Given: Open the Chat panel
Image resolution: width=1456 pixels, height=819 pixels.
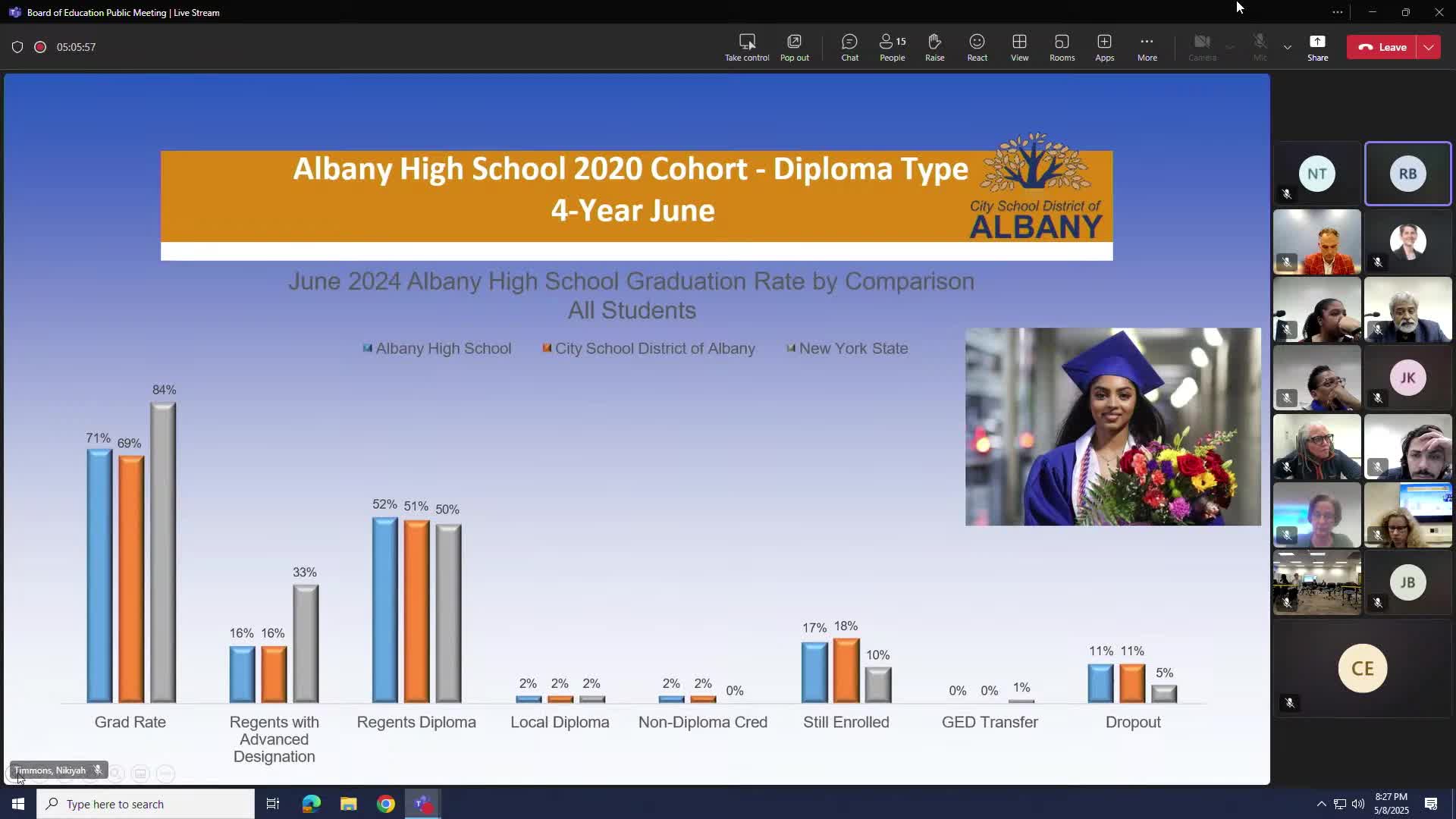Looking at the screenshot, I should tap(849, 47).
